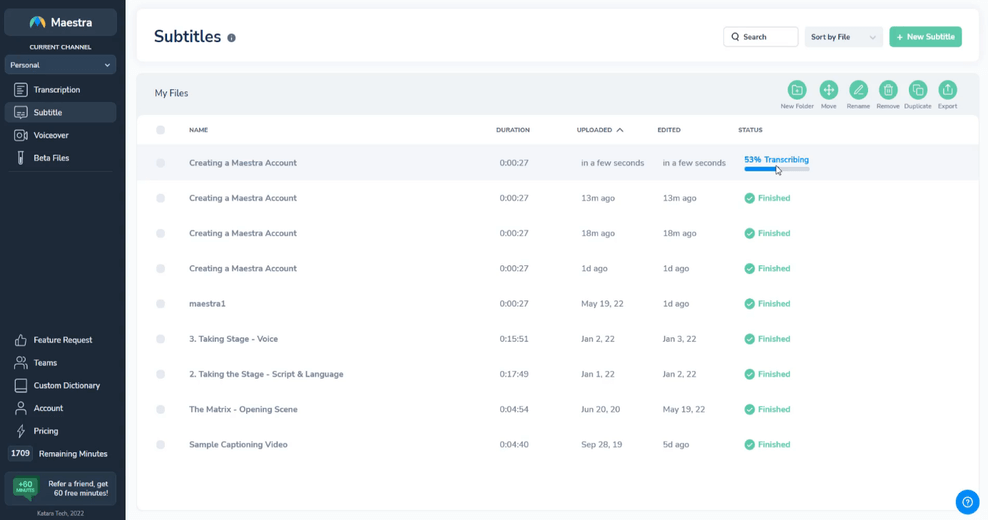Open the help question mark bubble
Image resolution: width=988 pixels, height=520 pixels.
967,502
